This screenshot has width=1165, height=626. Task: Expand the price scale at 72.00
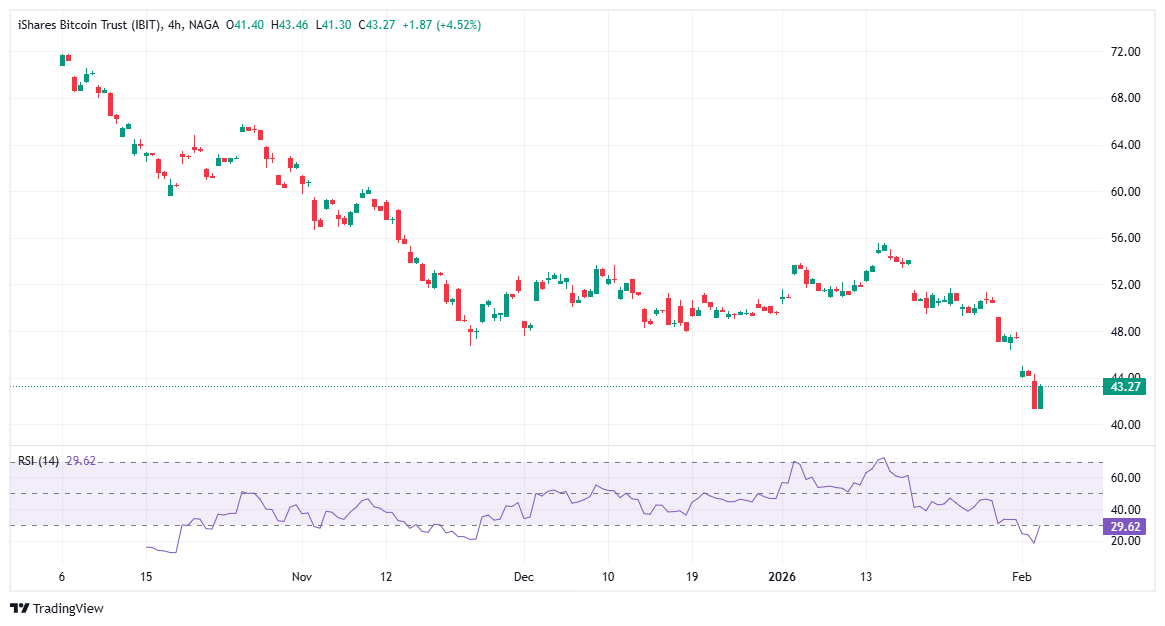tap(1124, 50)
